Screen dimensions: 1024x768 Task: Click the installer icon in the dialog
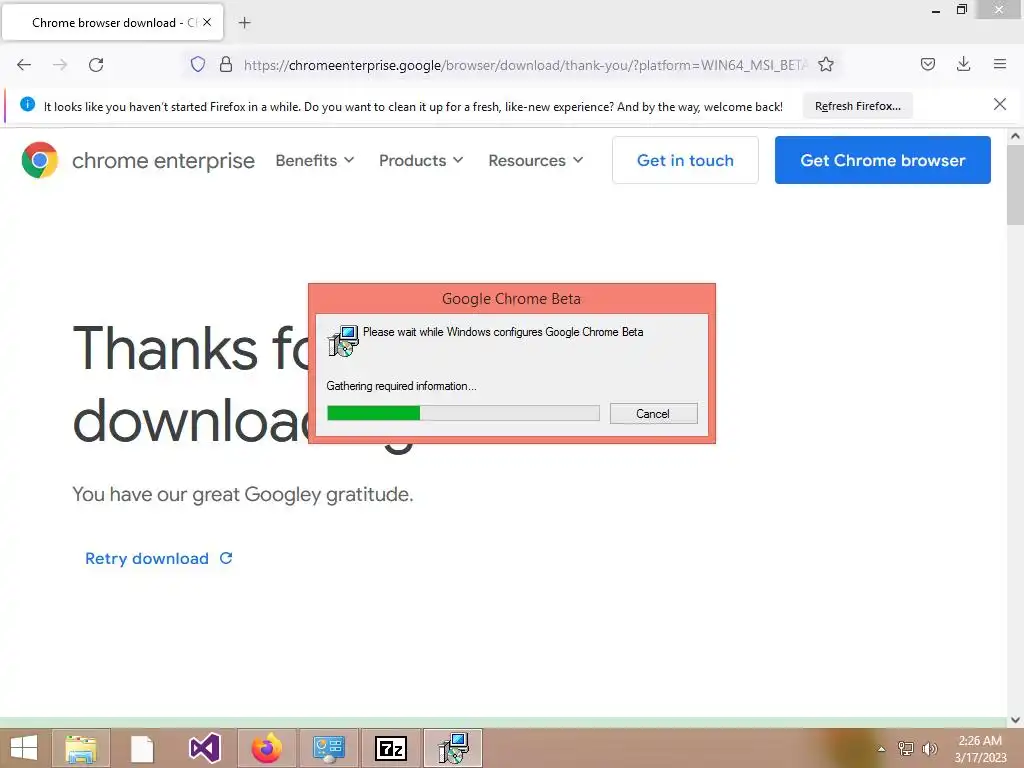click(x=344, y=340)
